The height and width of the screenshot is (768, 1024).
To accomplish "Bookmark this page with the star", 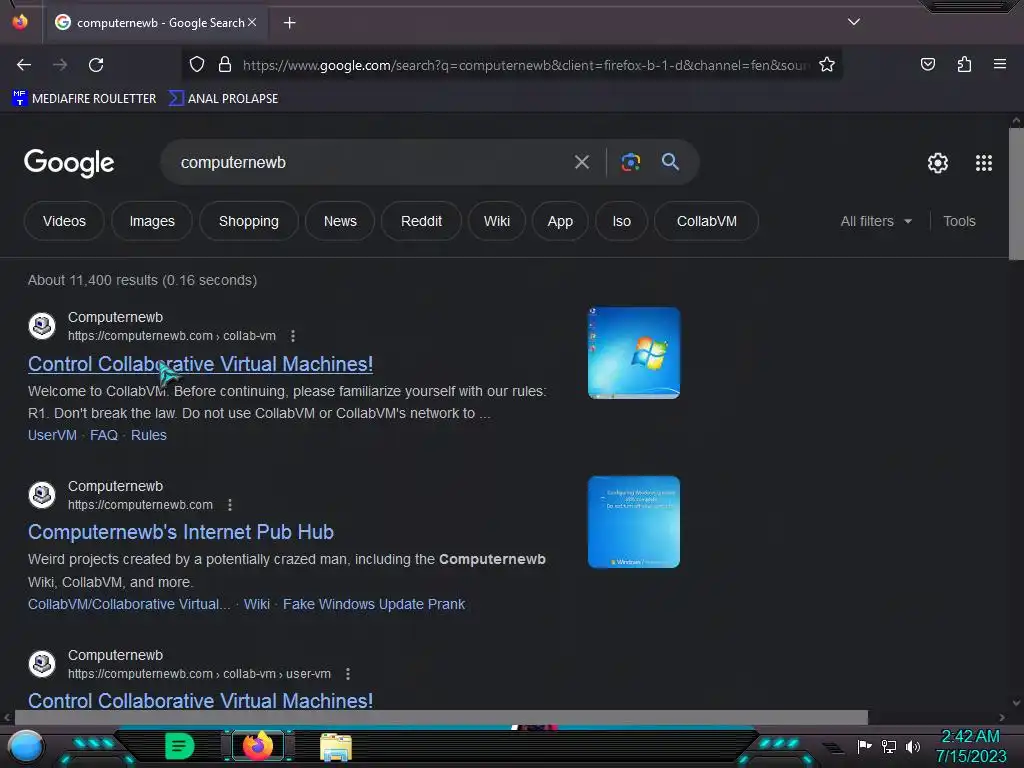I will (827, 65).
